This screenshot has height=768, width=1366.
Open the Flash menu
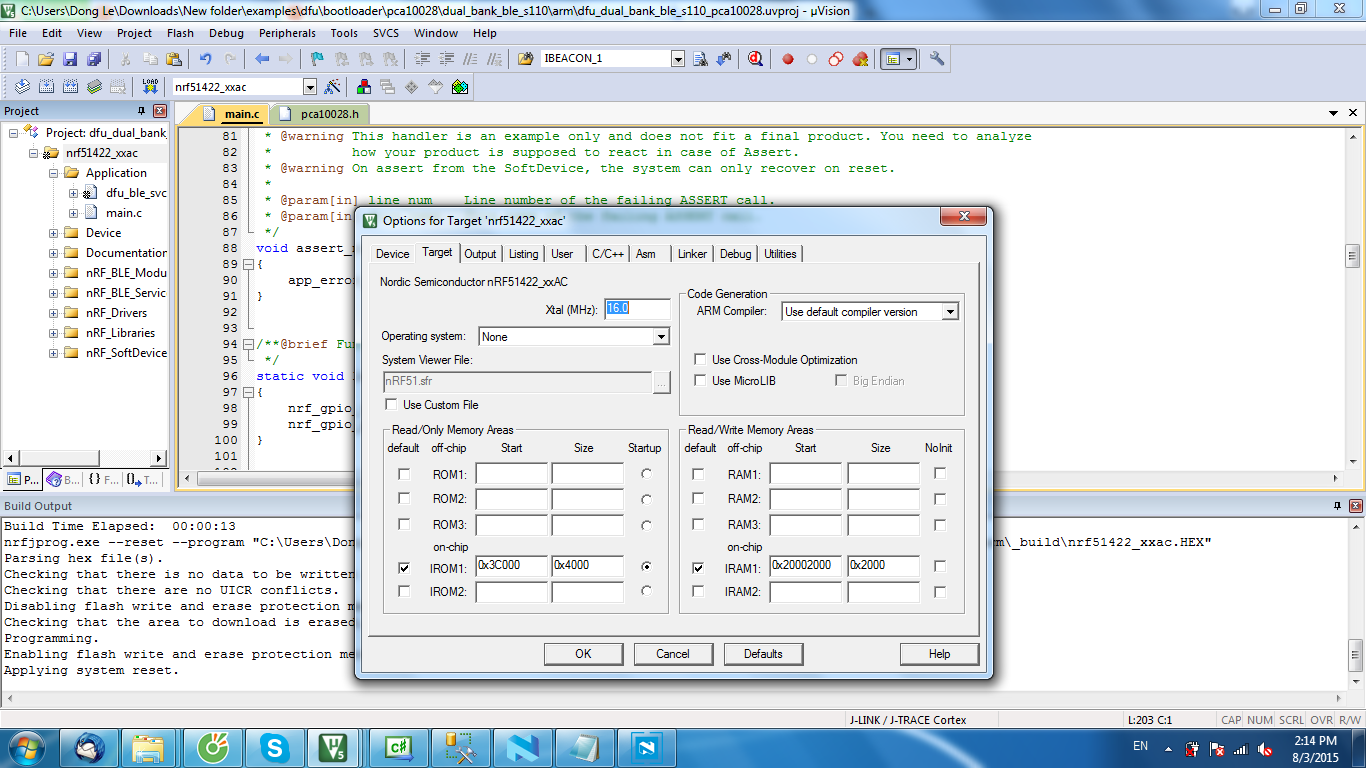tap(180, 33)
